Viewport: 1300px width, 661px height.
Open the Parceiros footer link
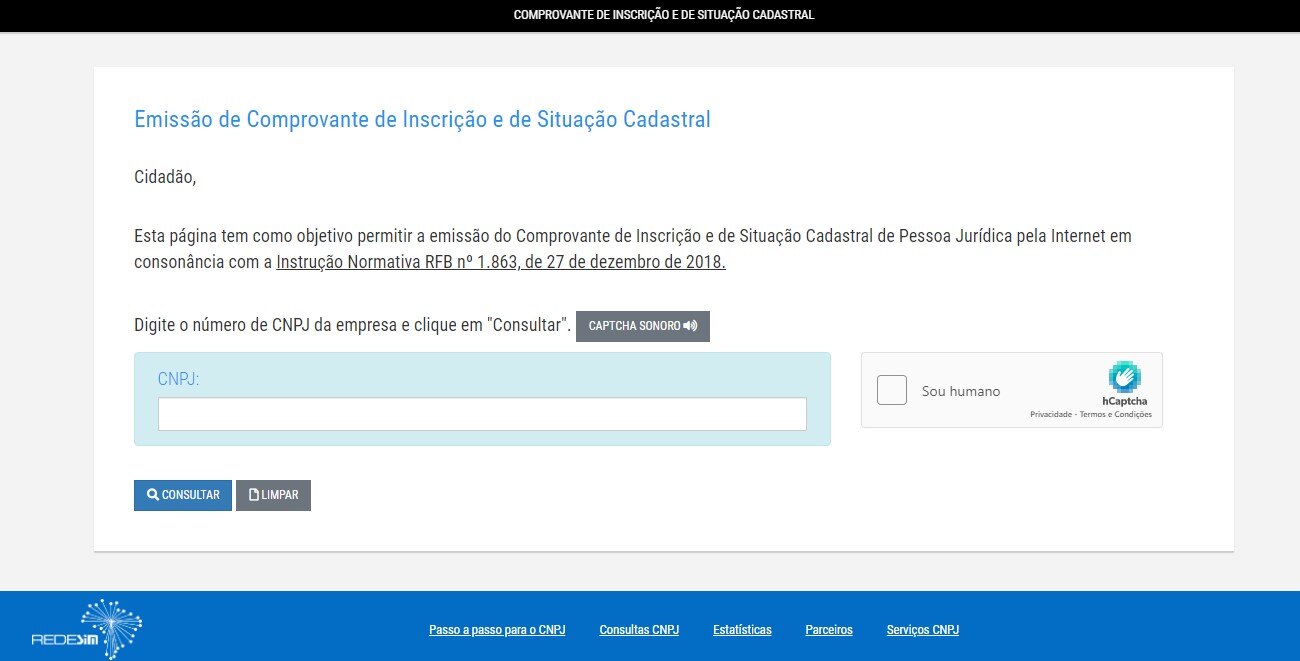click(829, 630)
